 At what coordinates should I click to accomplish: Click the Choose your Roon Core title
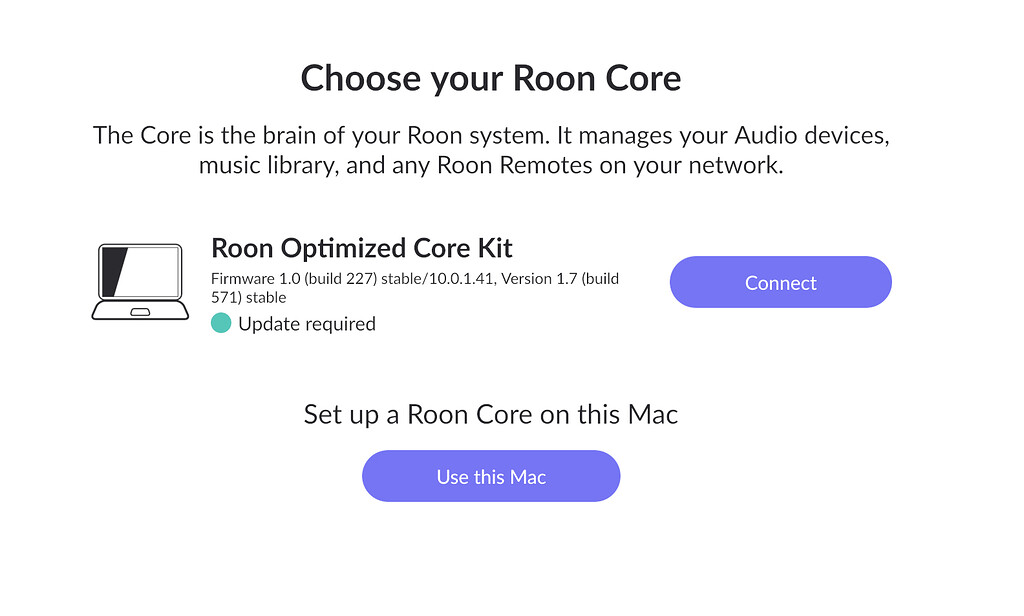pos(491,77)
